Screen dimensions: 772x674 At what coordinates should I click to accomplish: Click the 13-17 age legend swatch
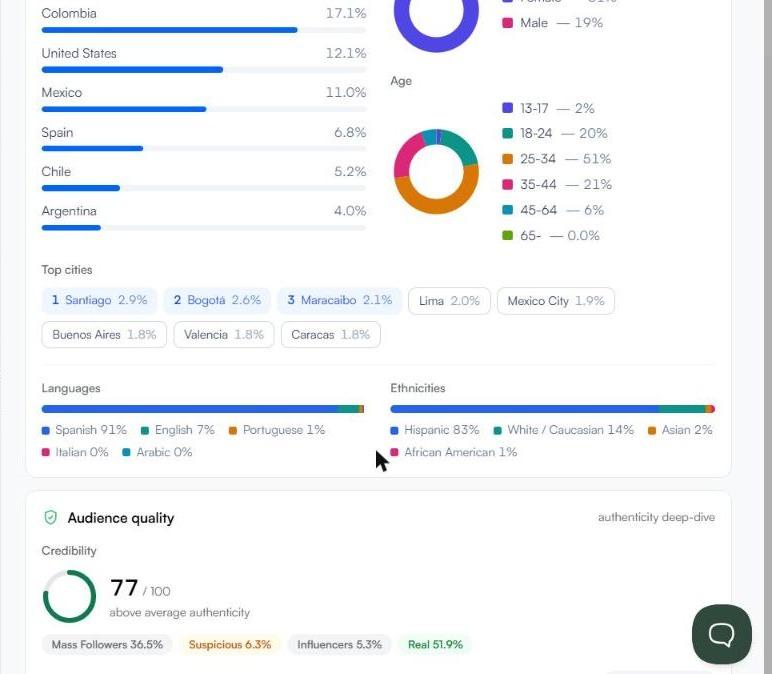point(507,108)
